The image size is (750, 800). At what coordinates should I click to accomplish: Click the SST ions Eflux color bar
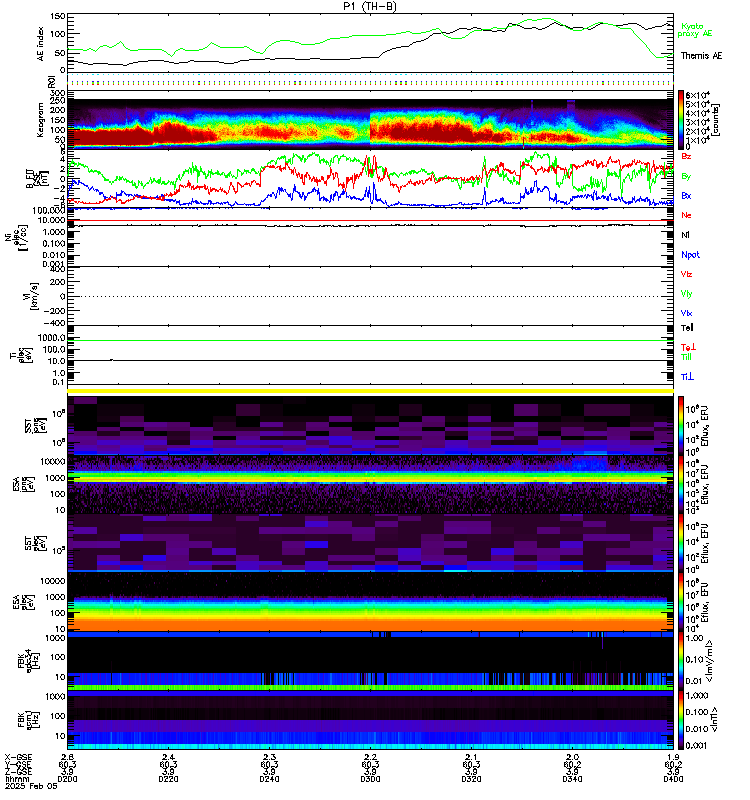click(x=681, y=425)
